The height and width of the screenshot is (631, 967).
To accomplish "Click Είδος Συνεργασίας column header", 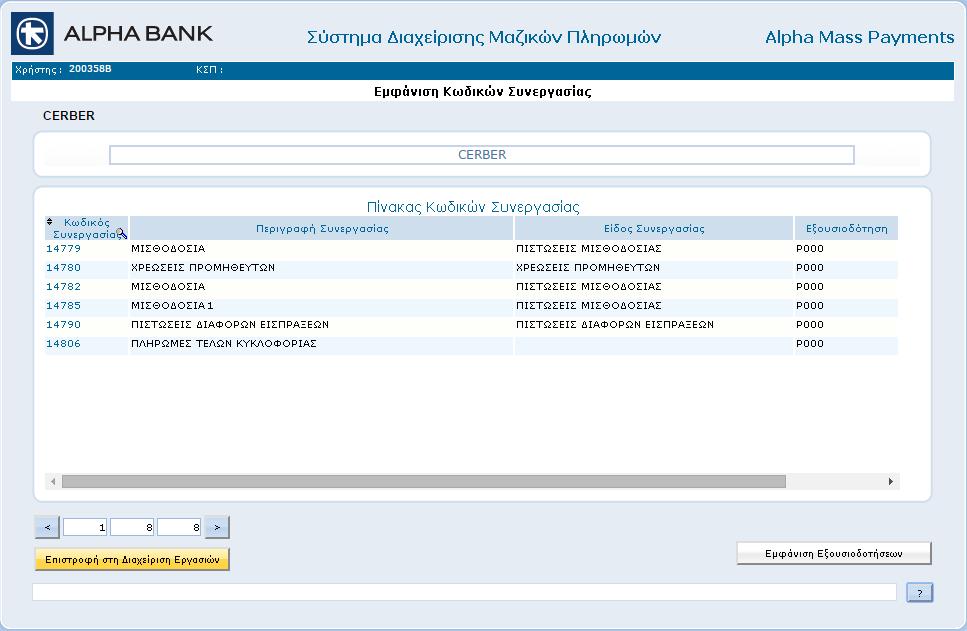I will point(654,228).
